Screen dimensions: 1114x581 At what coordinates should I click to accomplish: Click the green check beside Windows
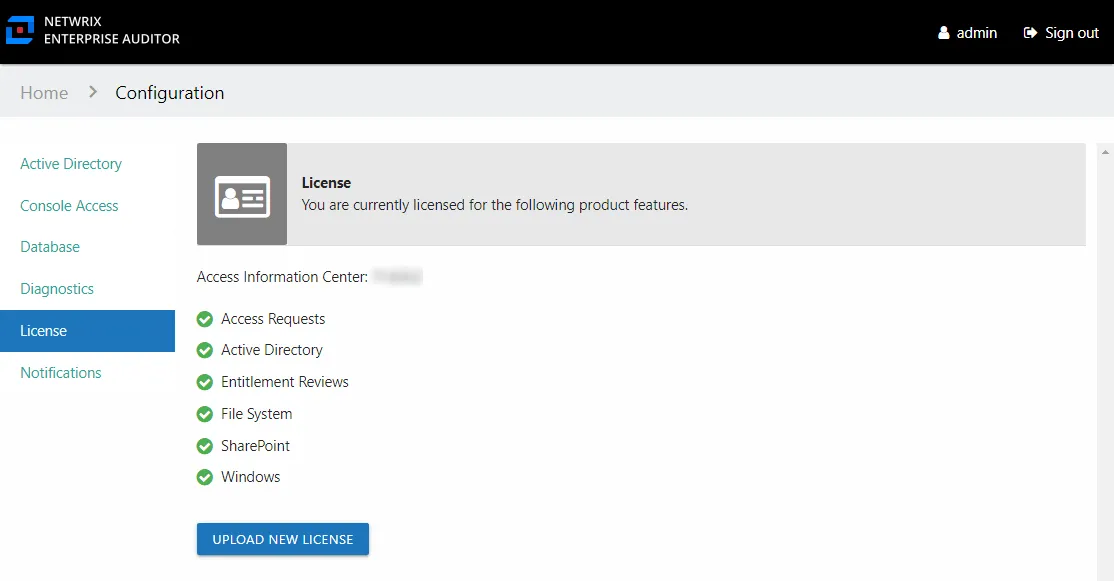coord(205,477)
